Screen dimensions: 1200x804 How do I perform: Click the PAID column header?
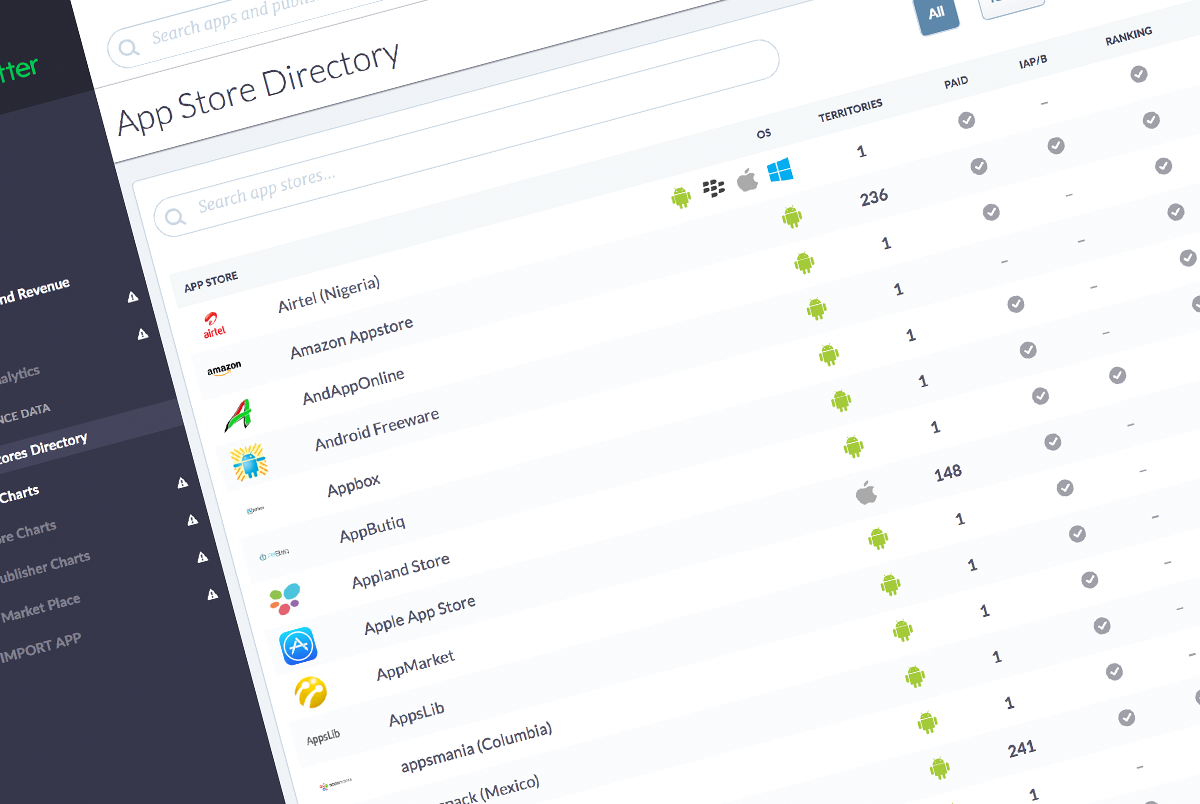956,82
